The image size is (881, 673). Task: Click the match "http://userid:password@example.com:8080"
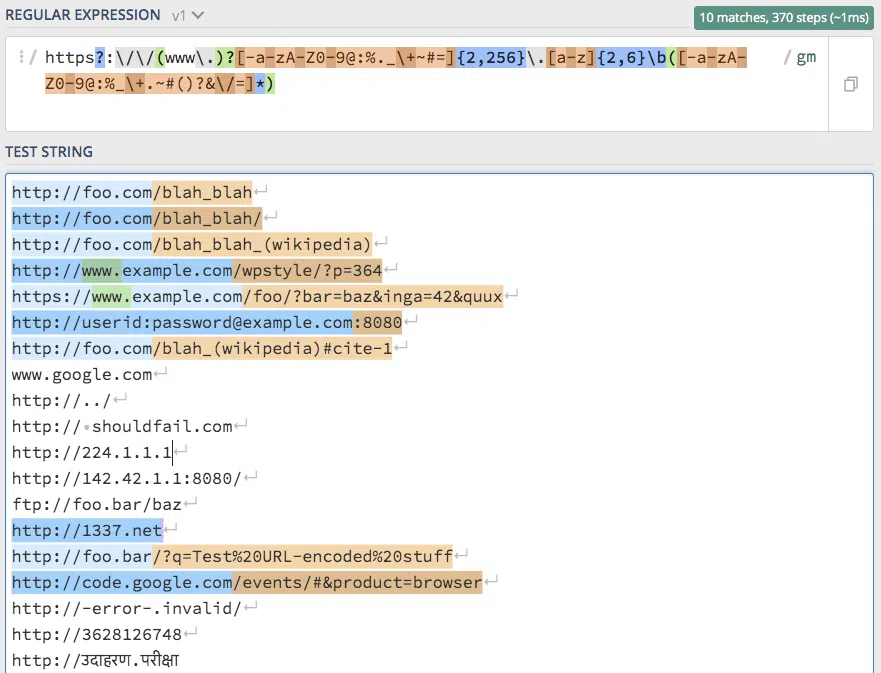[x=207, y=322]
